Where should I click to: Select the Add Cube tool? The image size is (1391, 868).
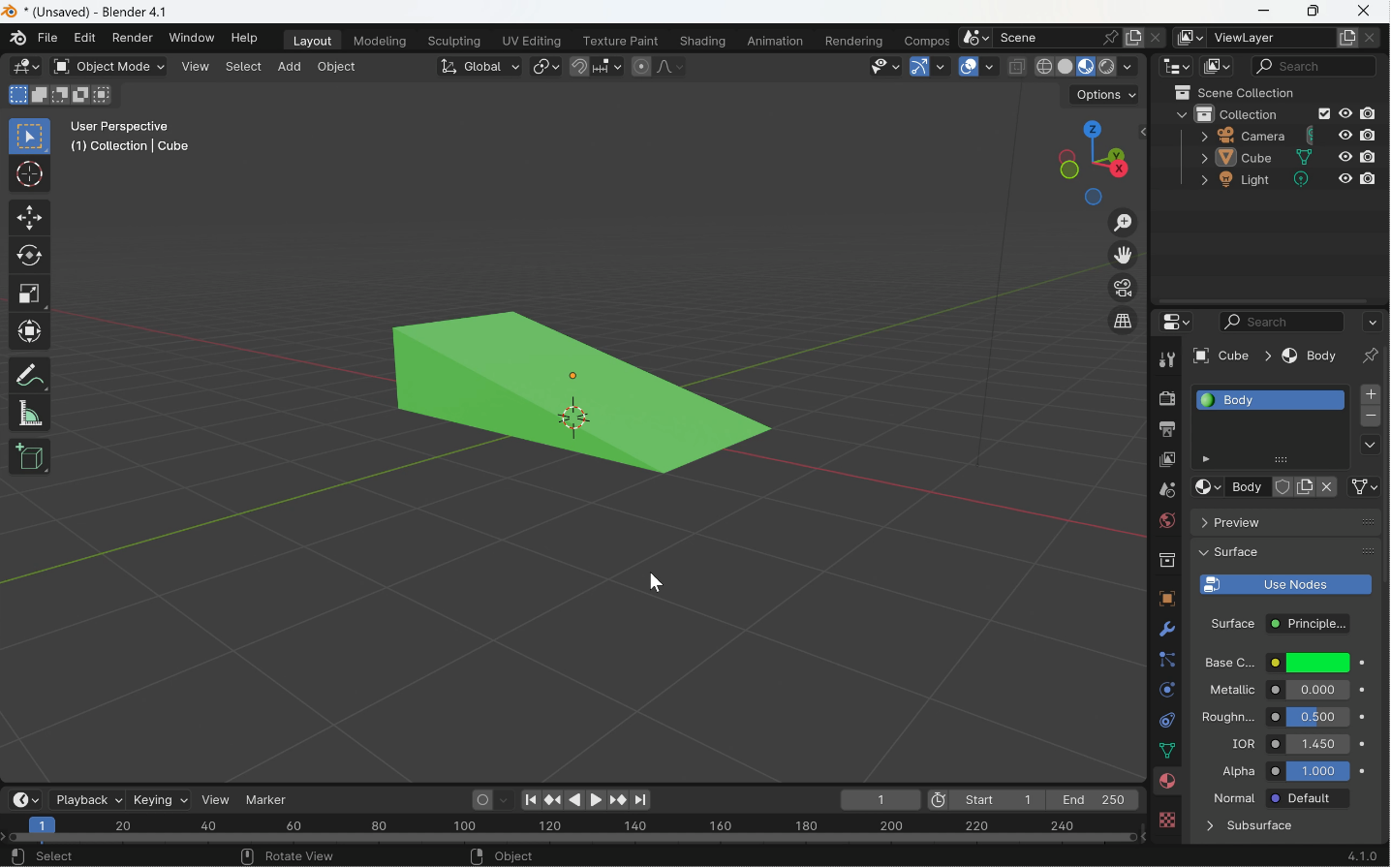point(29,457)
